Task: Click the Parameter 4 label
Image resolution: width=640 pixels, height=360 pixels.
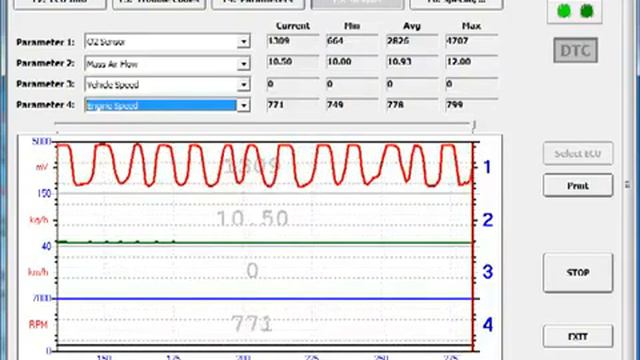Action: 45,105
